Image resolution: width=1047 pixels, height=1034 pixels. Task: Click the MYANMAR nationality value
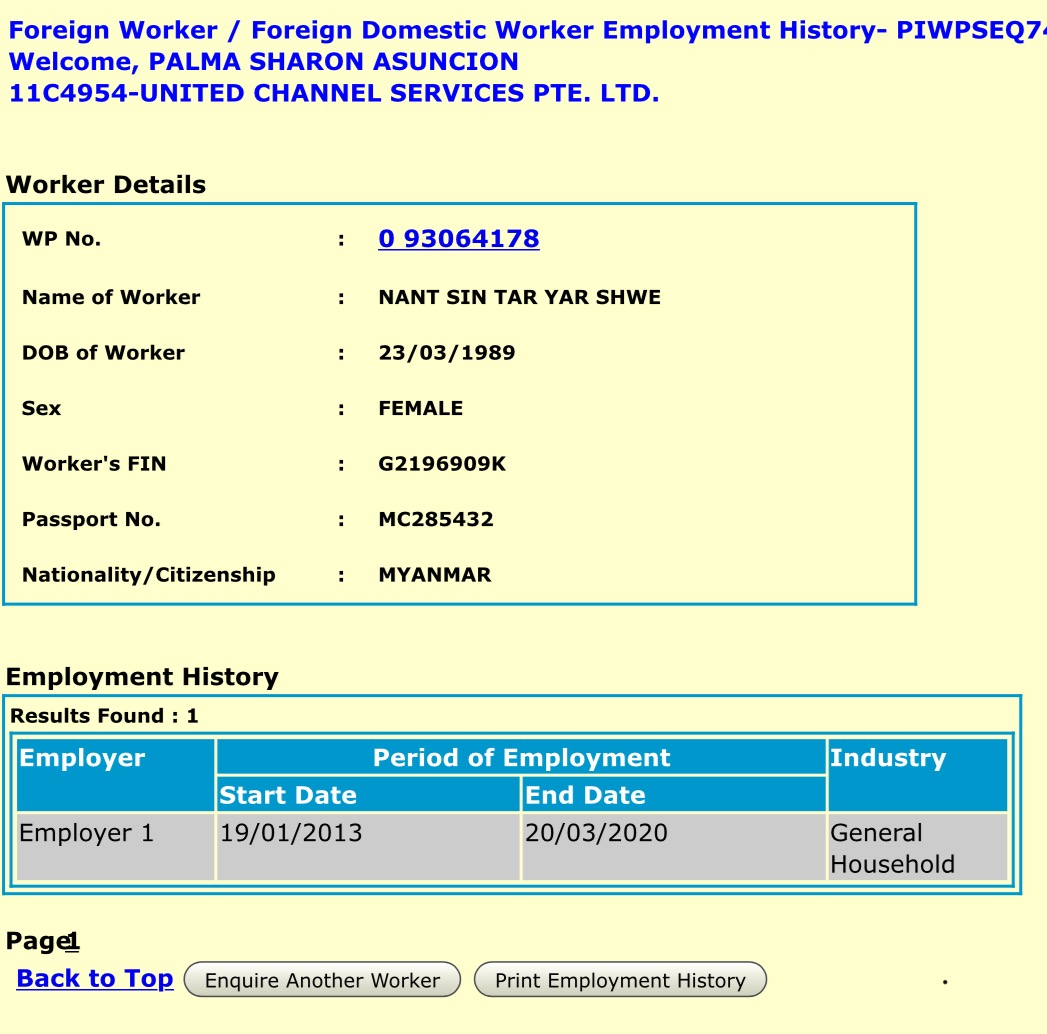pyautogui.click(x=435, y=575)
